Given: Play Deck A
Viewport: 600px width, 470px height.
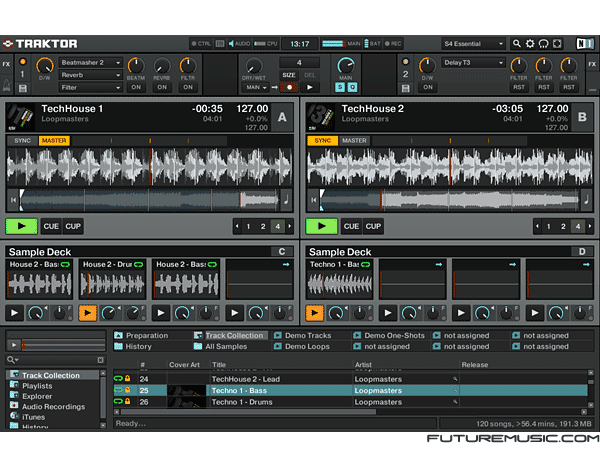Looking at the screenshot, I should point(21,226).
